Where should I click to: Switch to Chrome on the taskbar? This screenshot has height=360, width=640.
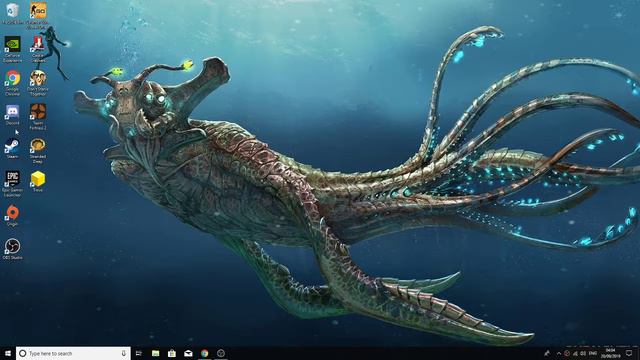point(204,353)
